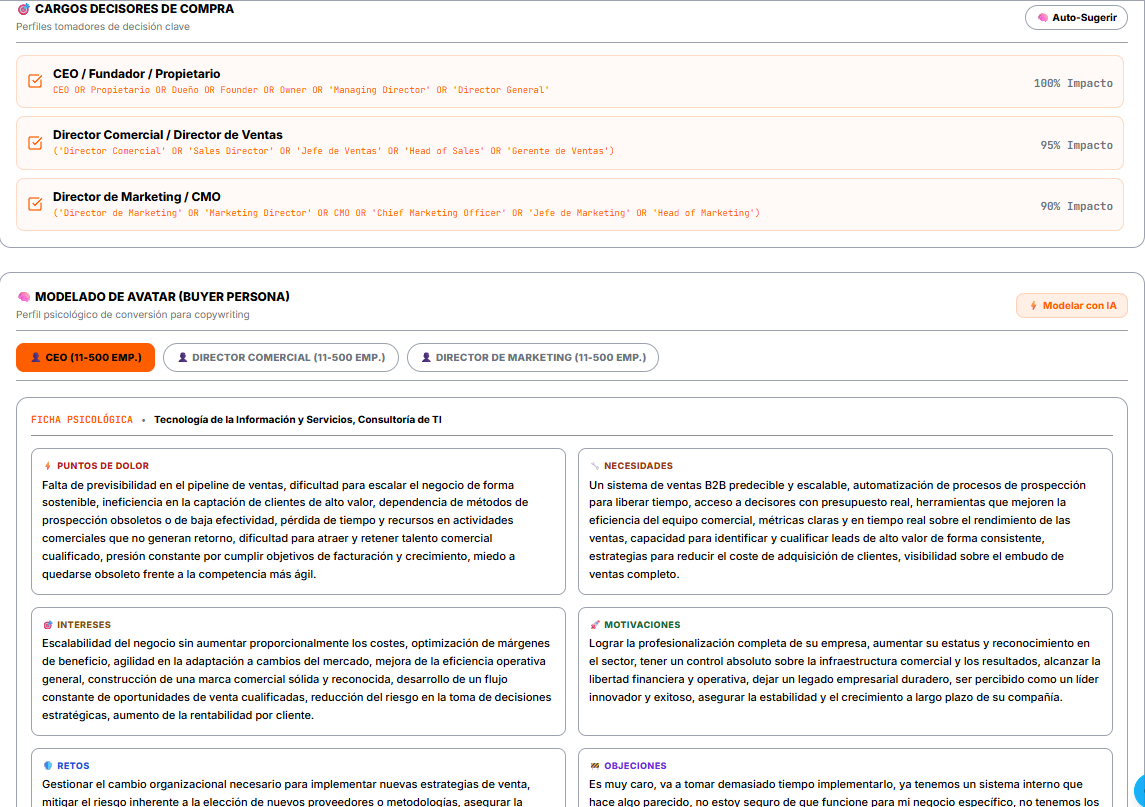Switch to Director Comercial (11-500 EMP.) tab
This screenshot has height=807, width=1145.
[280, 358]
